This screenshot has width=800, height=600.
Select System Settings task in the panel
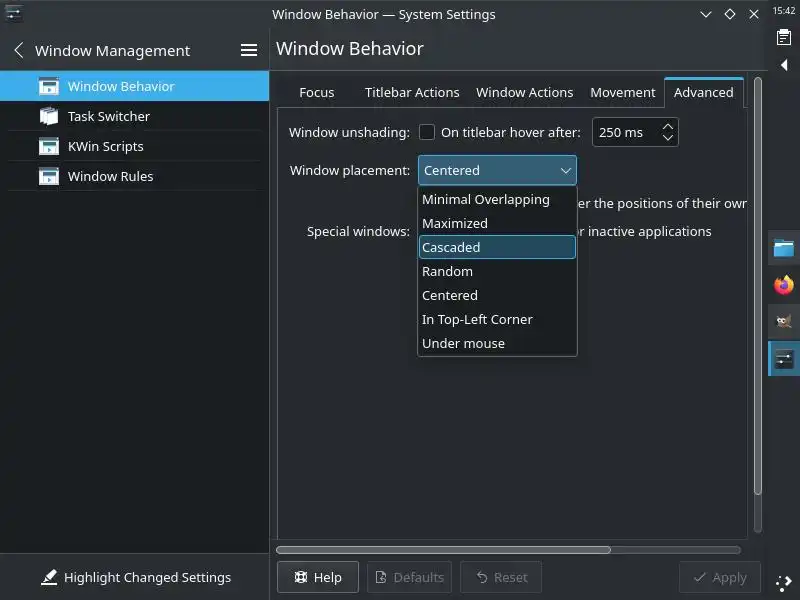784,359
